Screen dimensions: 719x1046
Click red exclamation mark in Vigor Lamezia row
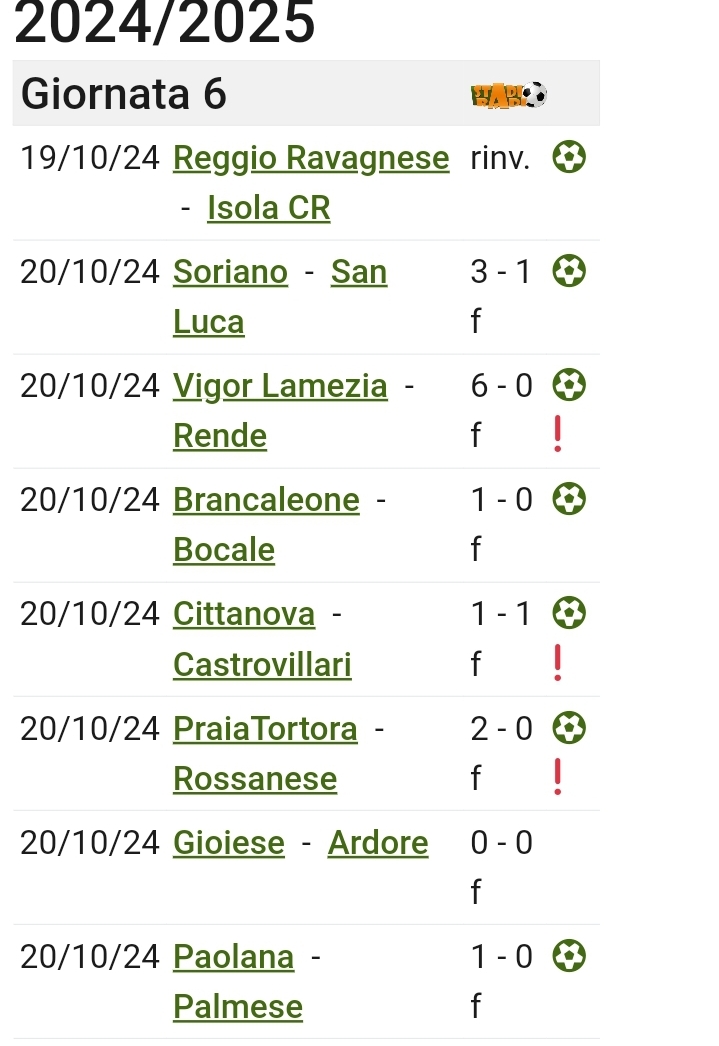point(558,435)
